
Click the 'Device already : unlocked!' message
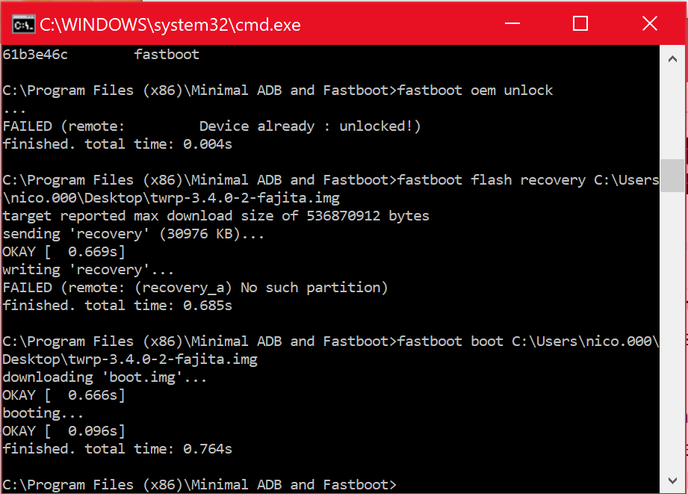310,126
